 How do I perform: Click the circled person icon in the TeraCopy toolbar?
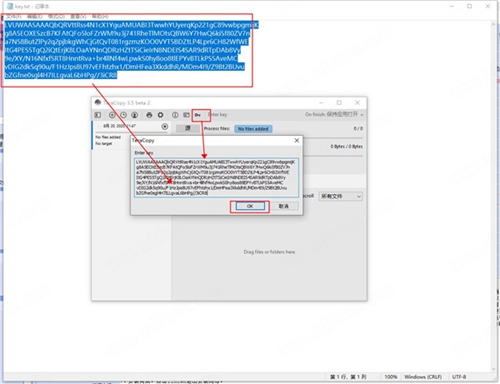(135, 115)
